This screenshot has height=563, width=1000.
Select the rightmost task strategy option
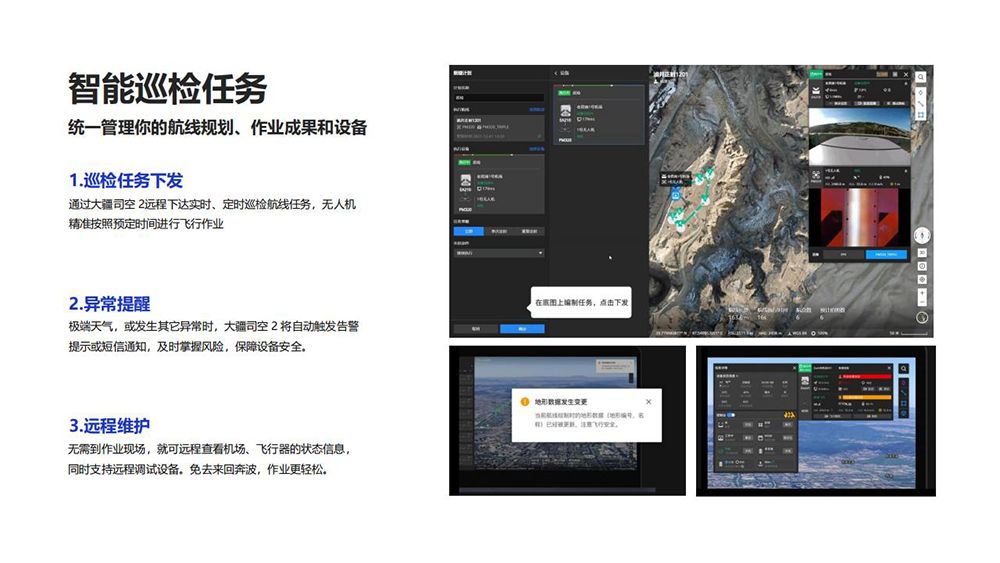530,230
